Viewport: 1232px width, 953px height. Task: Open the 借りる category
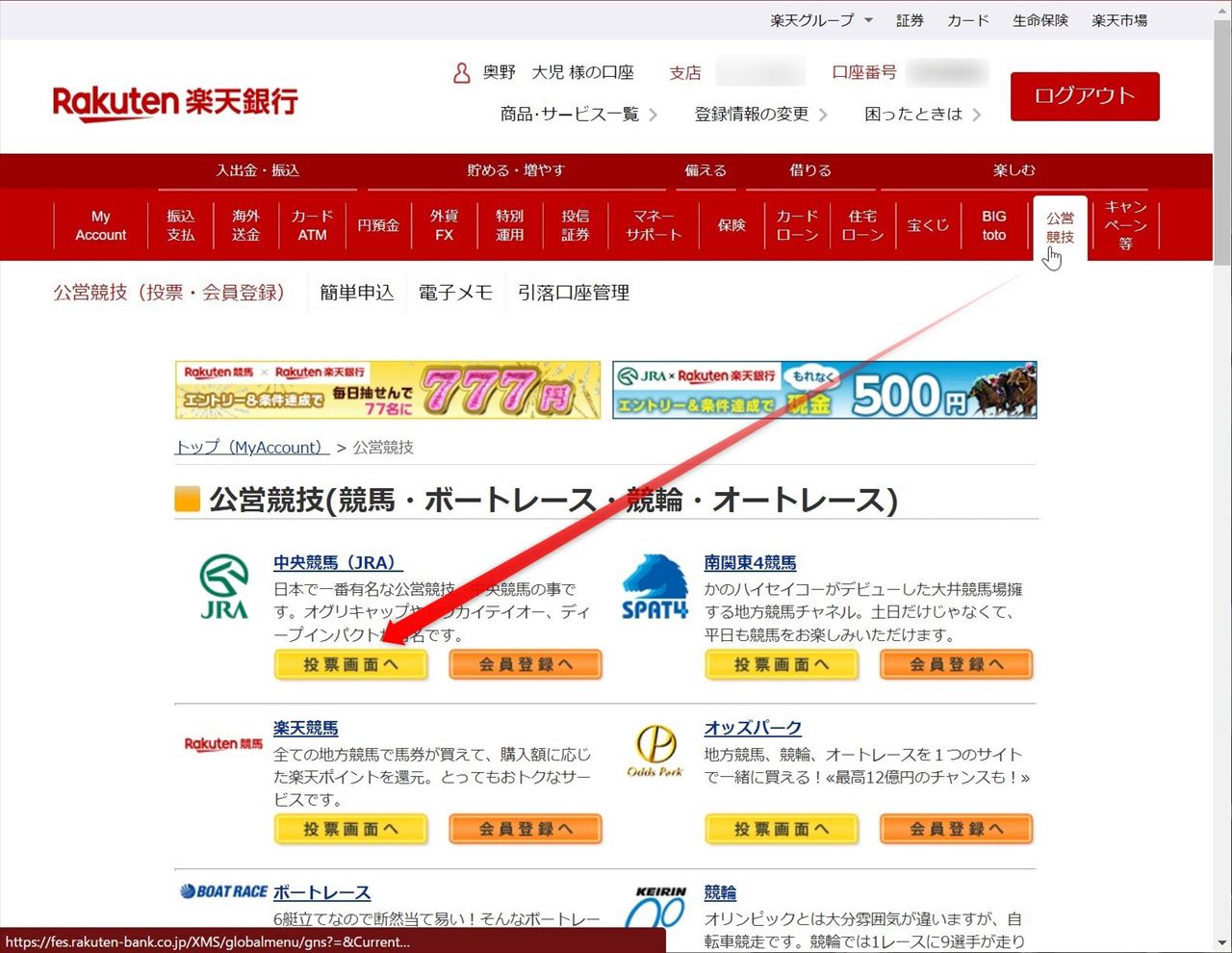(x=810, y=170)
